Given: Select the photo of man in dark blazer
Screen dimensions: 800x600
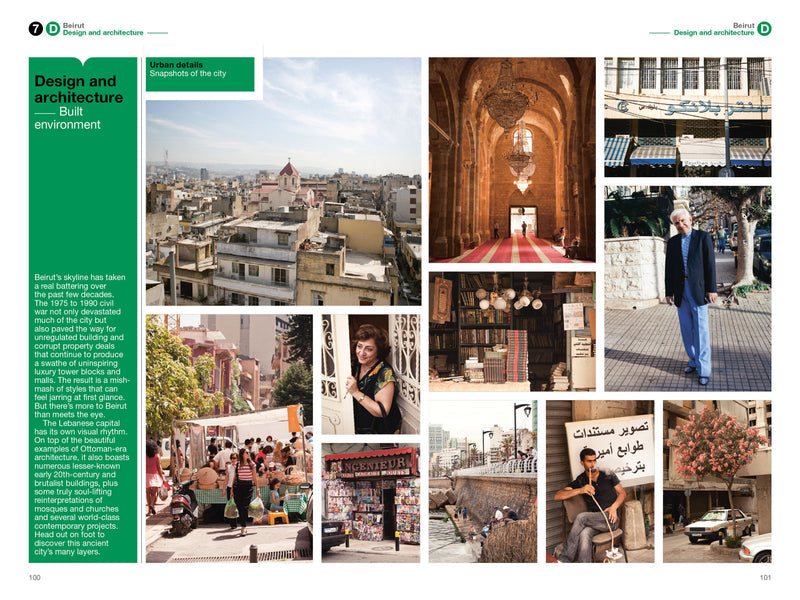Looking at the screenshot, I should (x=687, y=287).
